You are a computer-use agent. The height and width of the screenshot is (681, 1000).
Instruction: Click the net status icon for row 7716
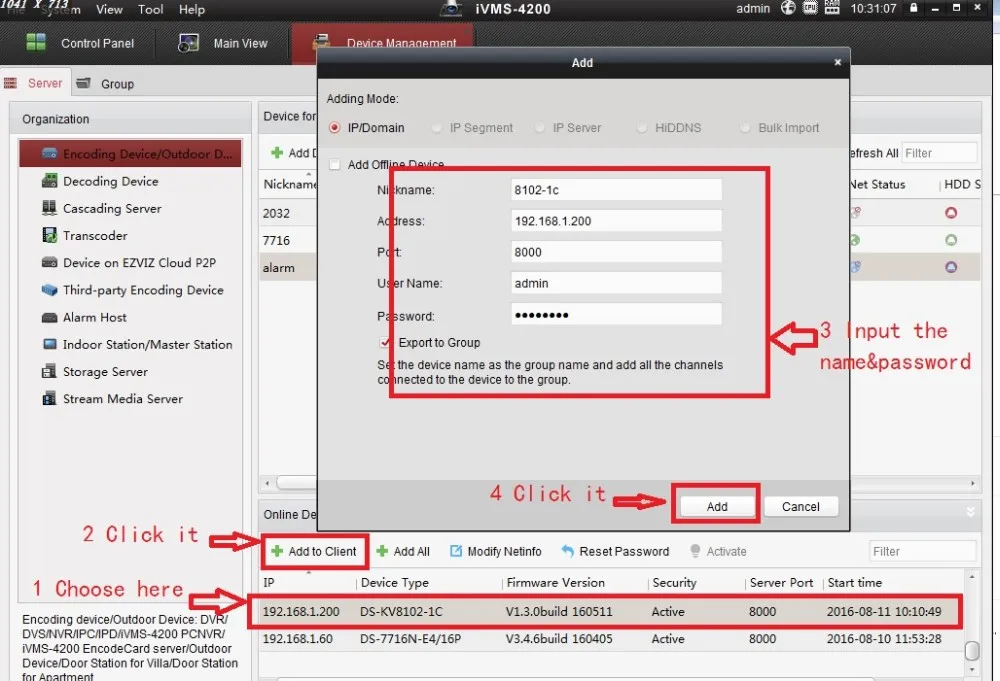click(855, 240)
